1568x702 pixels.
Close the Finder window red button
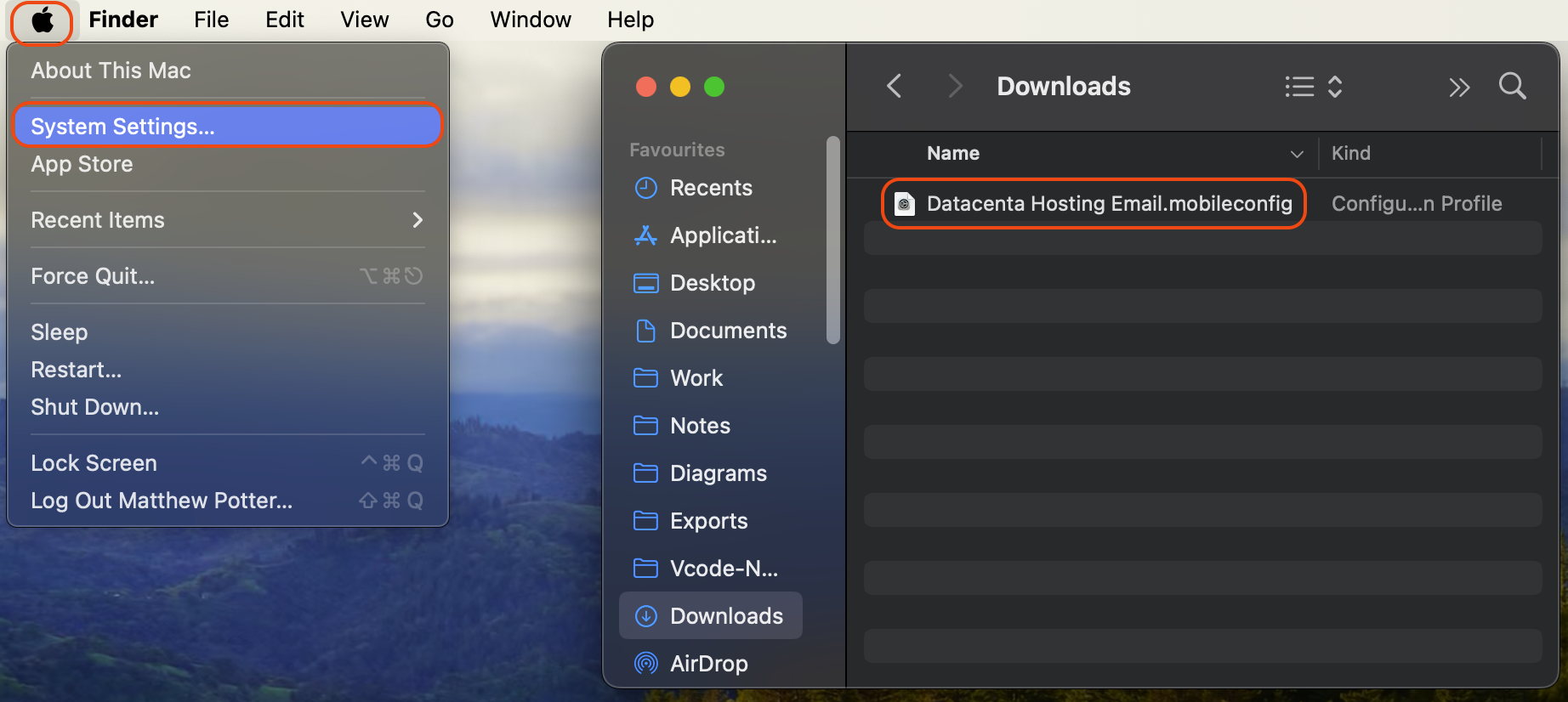point(646,87)
